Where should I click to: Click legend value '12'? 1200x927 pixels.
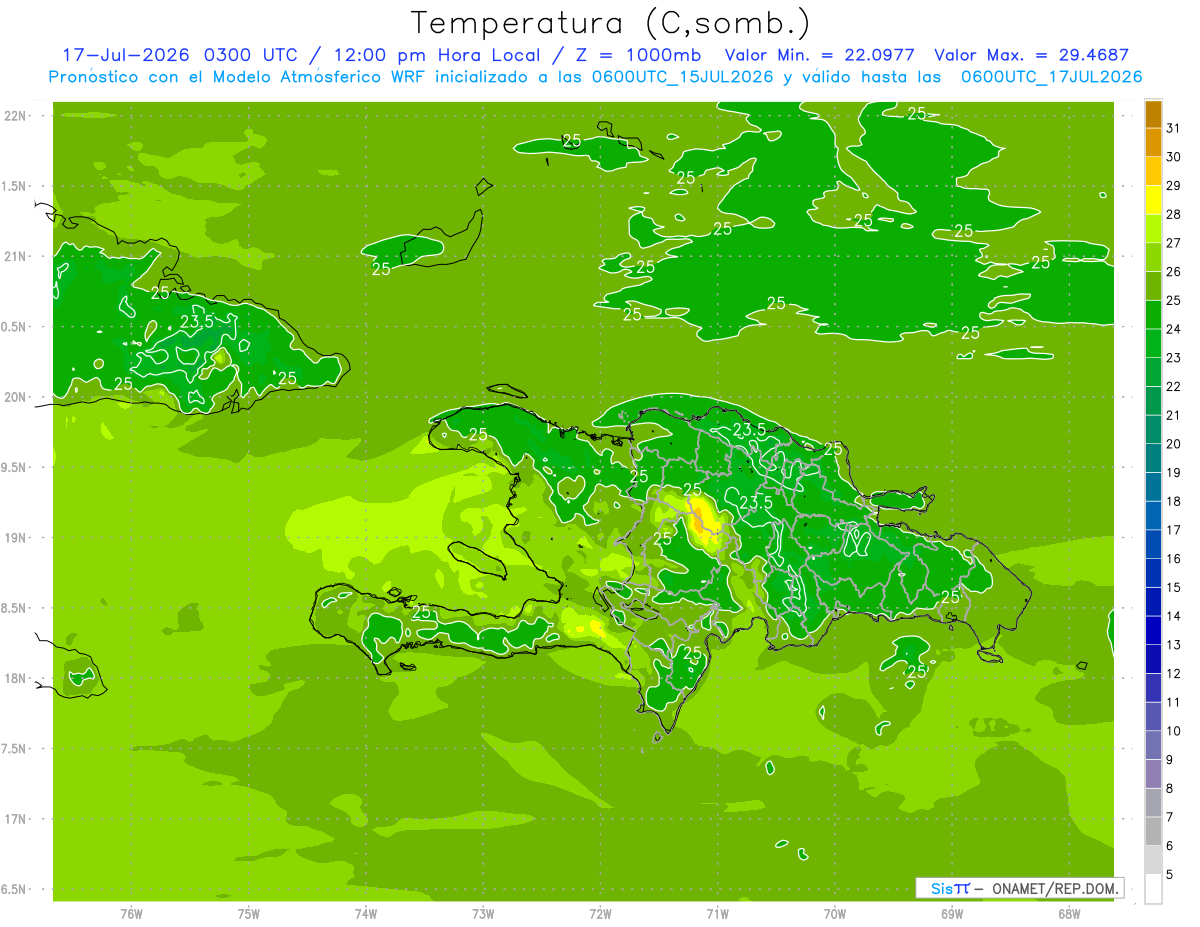point(1174,674)
